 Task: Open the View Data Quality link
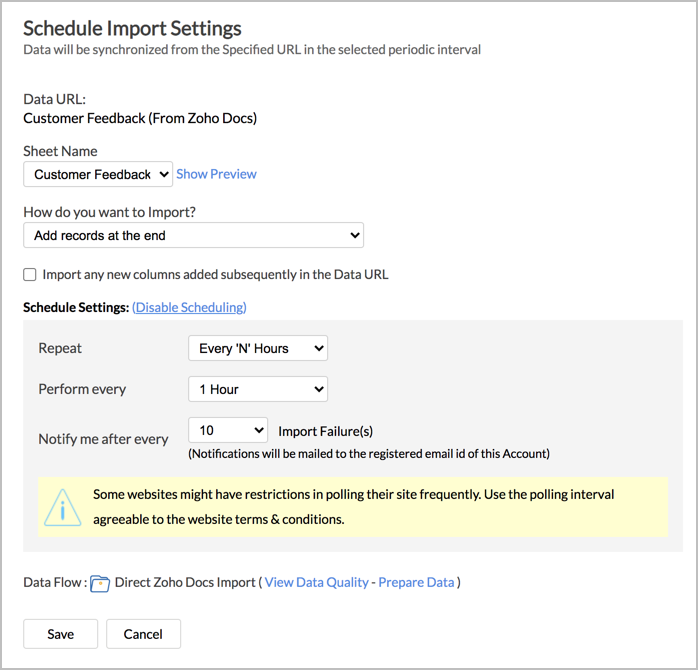[317, 582]
